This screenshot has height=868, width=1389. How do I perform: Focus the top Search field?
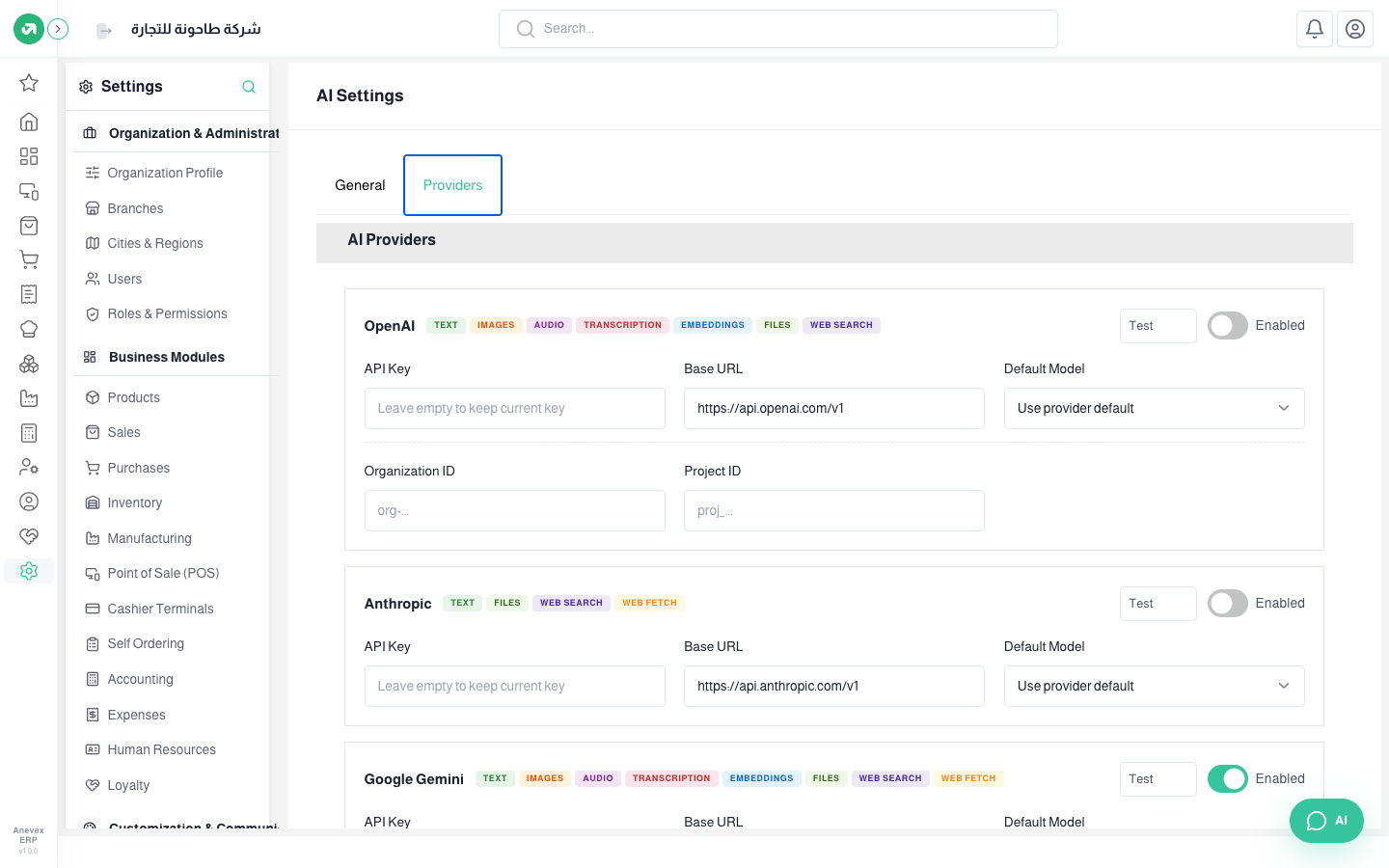click(778, 29)
